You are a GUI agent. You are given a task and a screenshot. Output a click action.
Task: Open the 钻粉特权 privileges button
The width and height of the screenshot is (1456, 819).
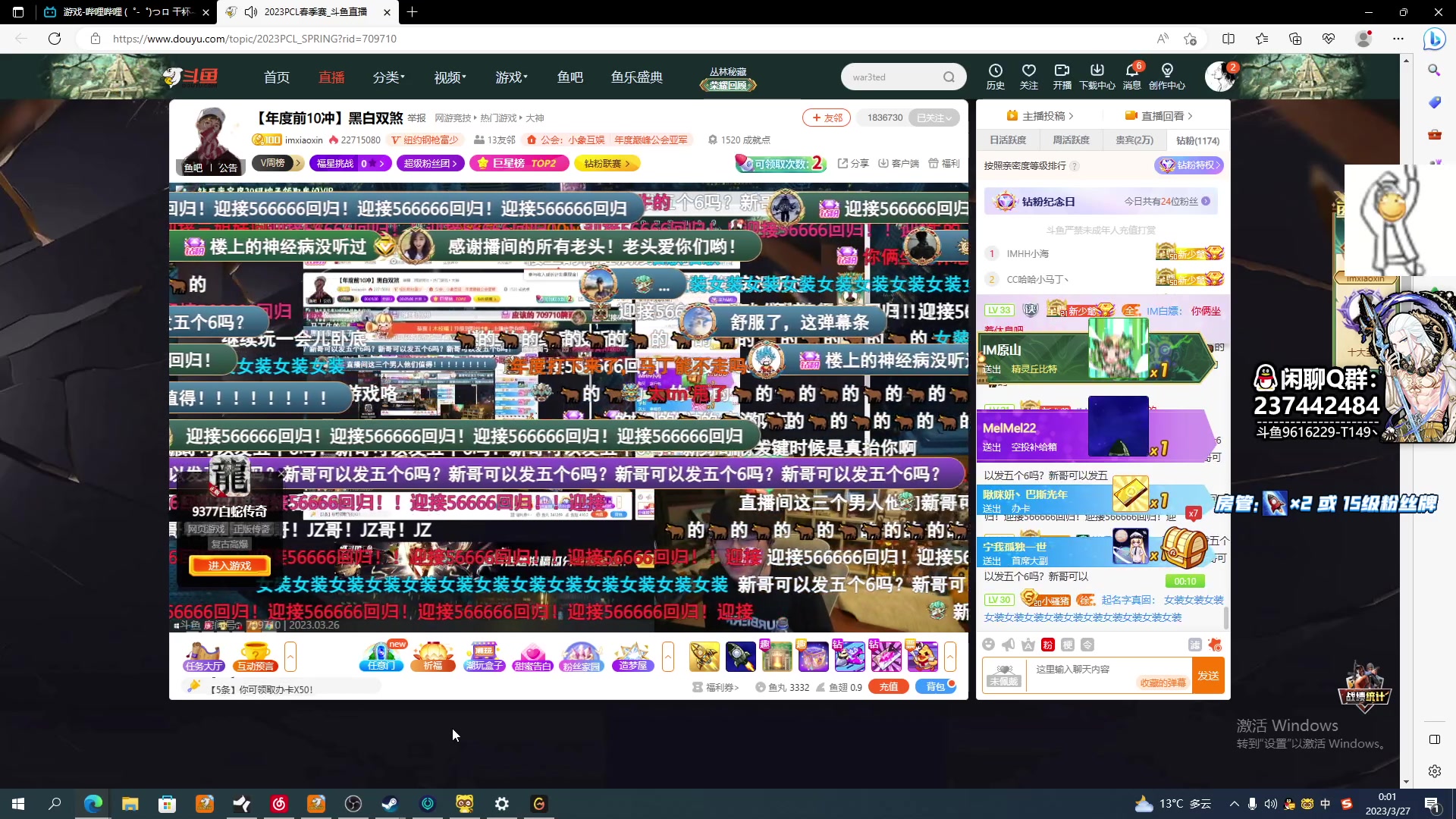(x=1188, y=165)
